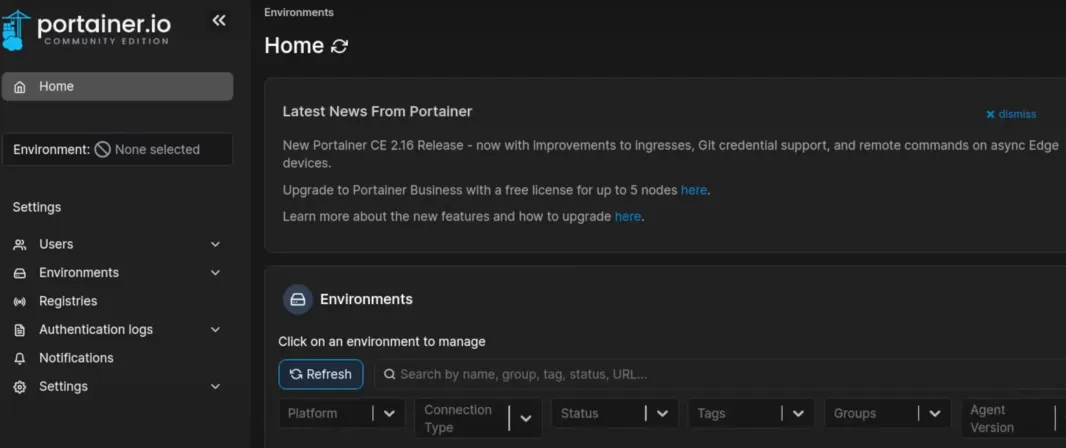Open the Status filter dropdown
The width and height of the screenshot is (1066, 448).
click(x=615, y=413)
